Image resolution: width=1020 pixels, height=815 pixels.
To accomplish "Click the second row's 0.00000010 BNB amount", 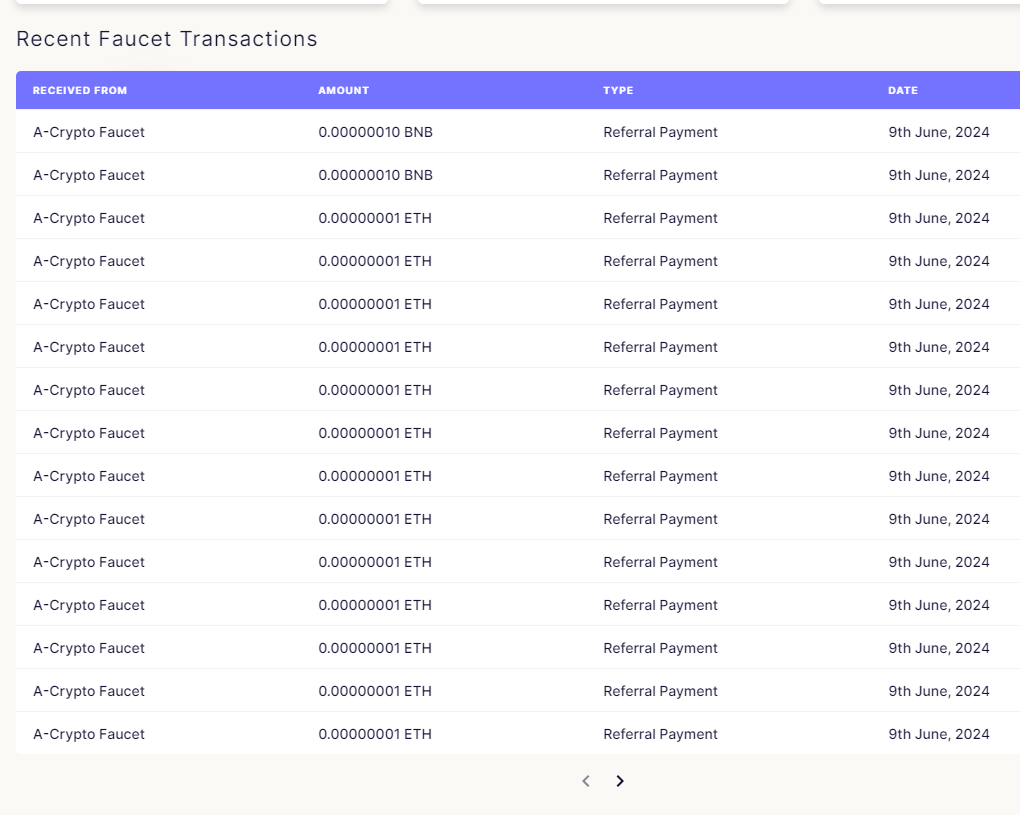I will [x=376, y=175].
